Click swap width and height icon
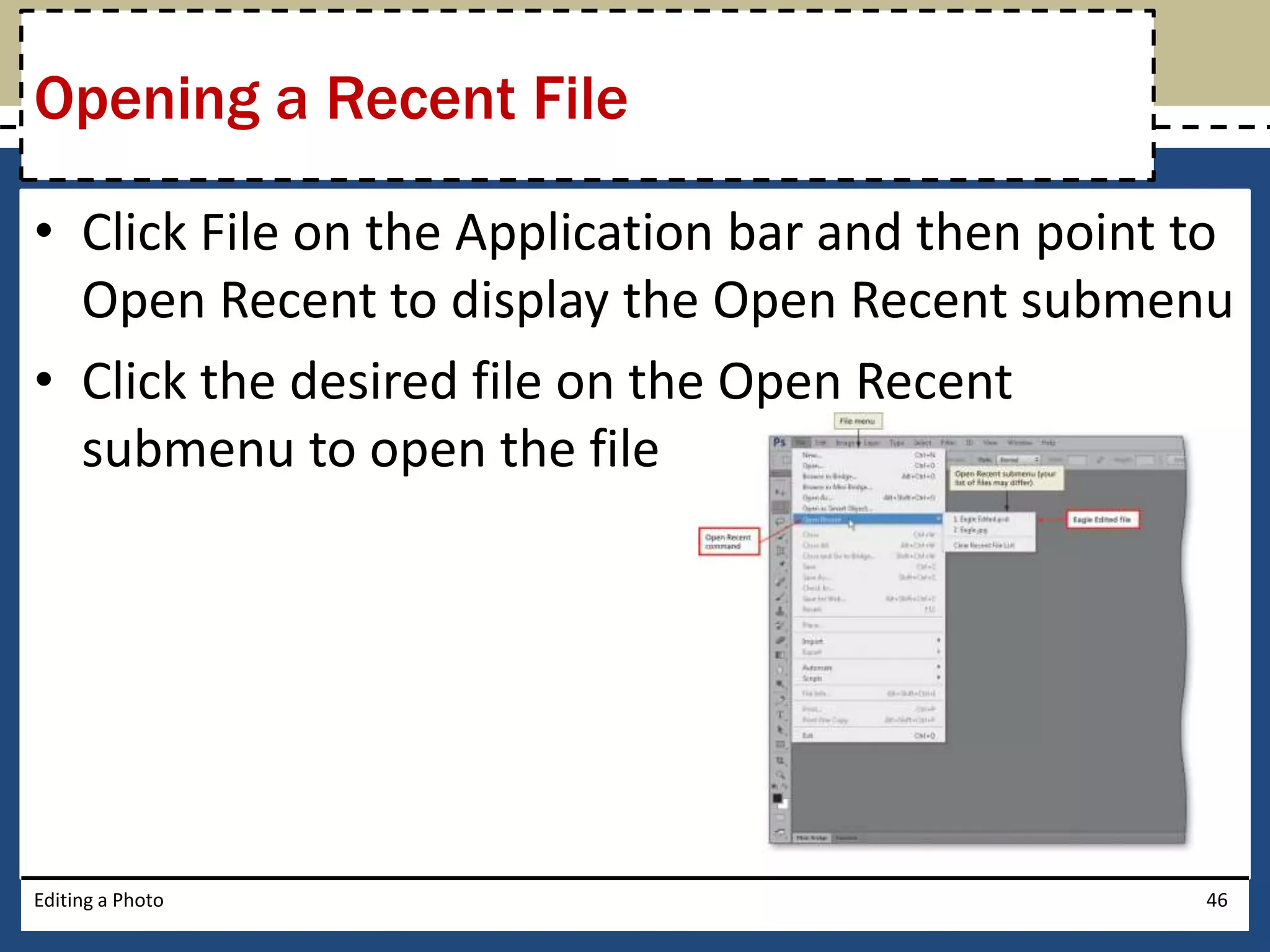This screenshot has height=952, width=1270. (x=1099, y=460)
